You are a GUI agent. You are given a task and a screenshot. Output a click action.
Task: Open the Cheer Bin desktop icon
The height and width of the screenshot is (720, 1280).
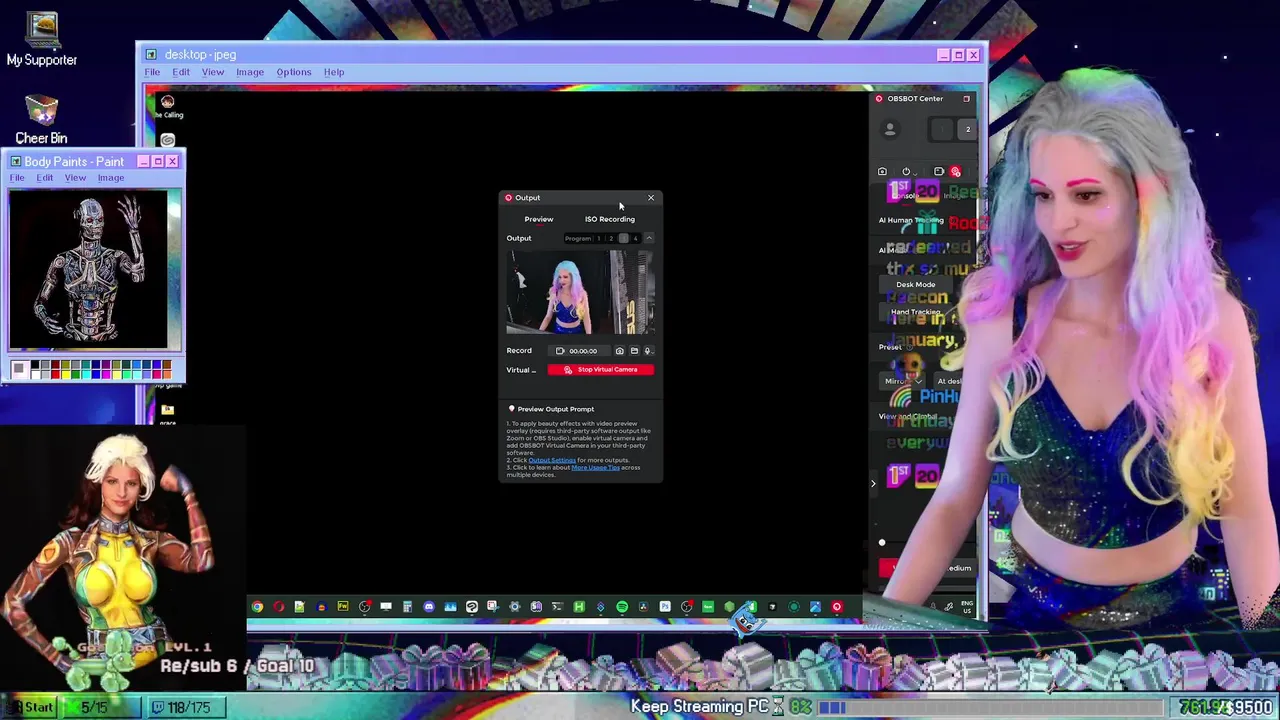41,120
